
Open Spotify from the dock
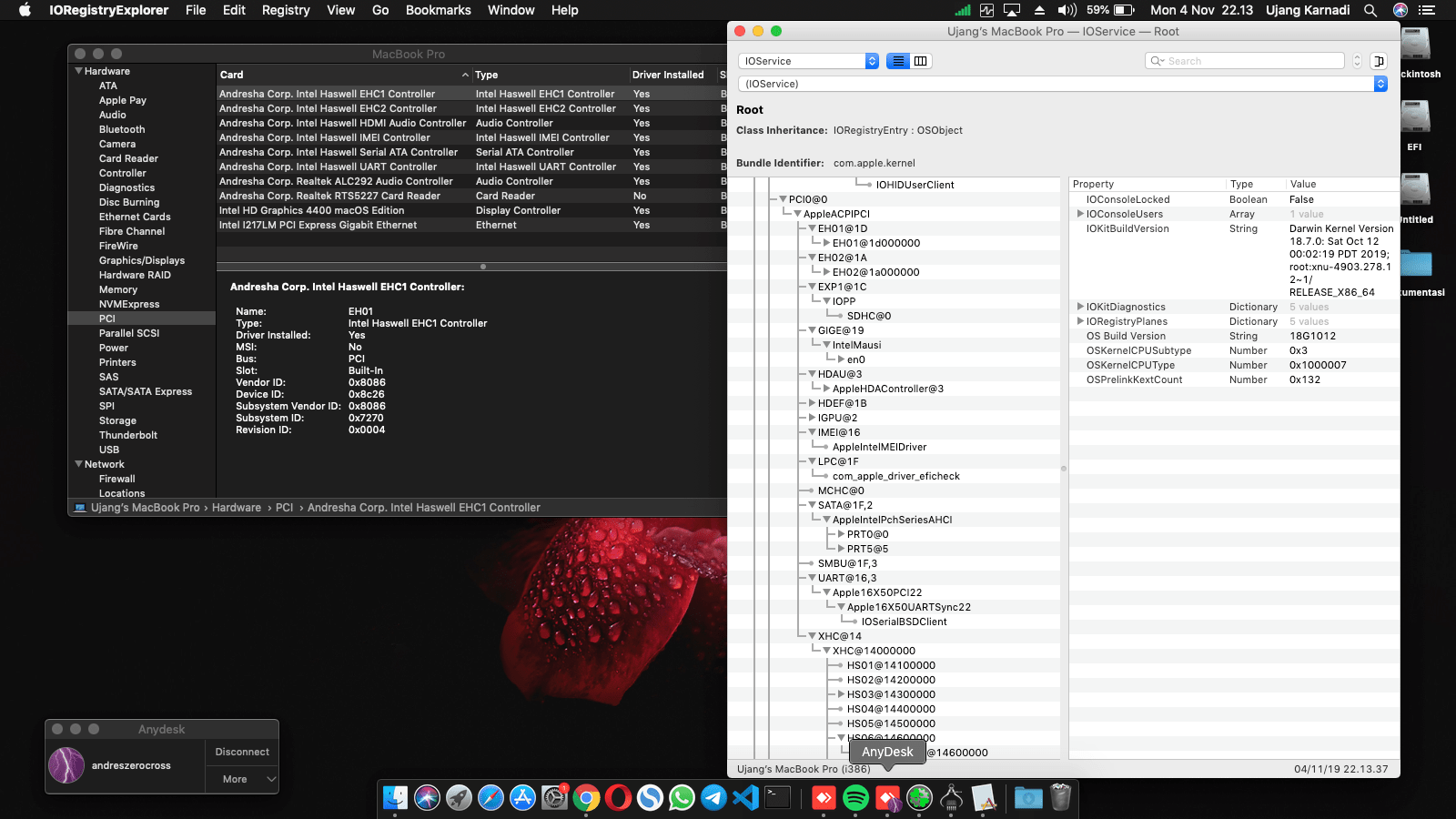855,798
